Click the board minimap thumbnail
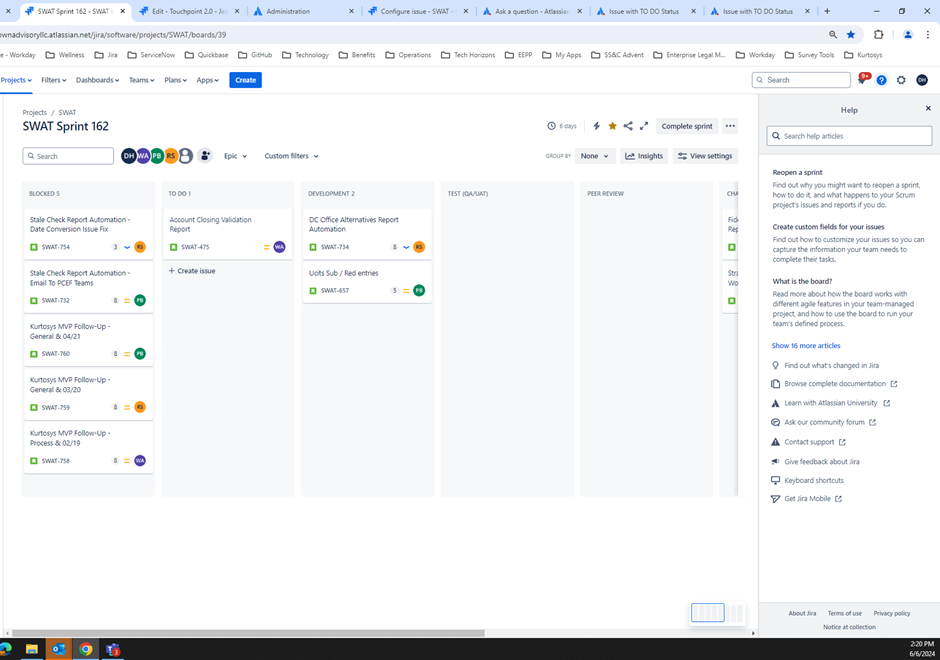This screenshot has width=940, height=660. coord(717,613)
